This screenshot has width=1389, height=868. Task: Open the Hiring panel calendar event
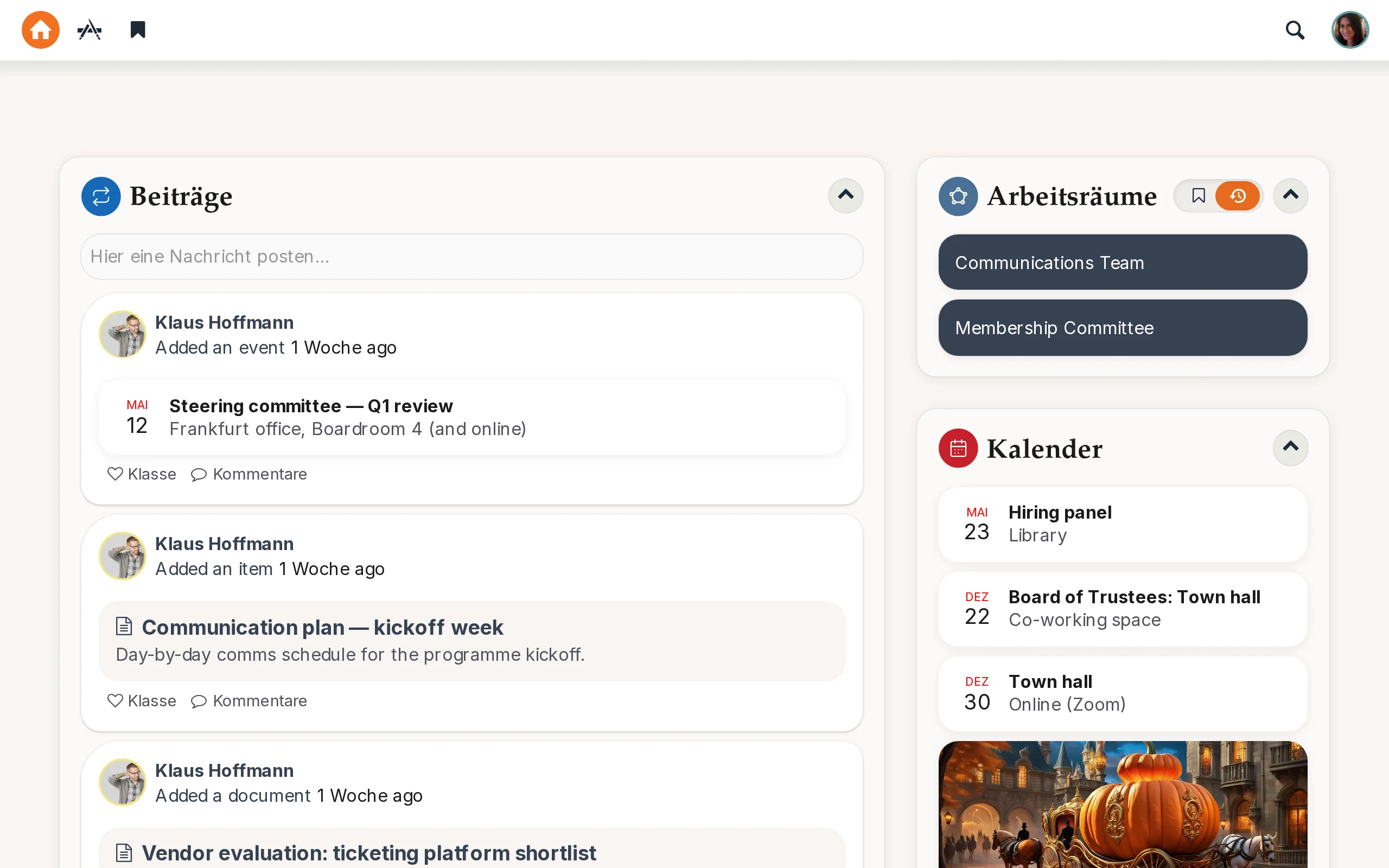[1123, 524]
